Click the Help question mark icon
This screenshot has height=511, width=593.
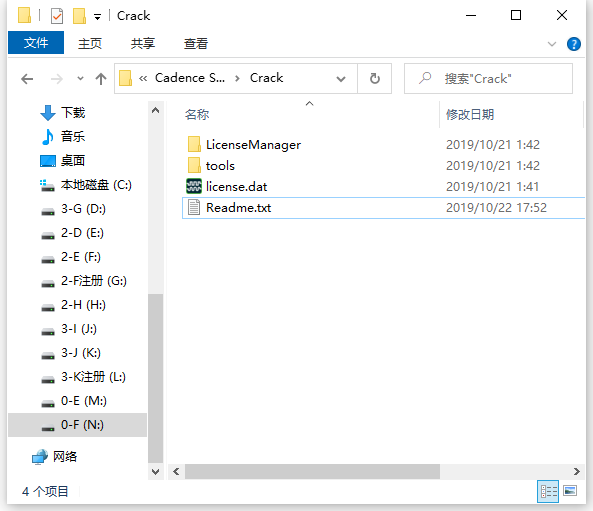573,44
